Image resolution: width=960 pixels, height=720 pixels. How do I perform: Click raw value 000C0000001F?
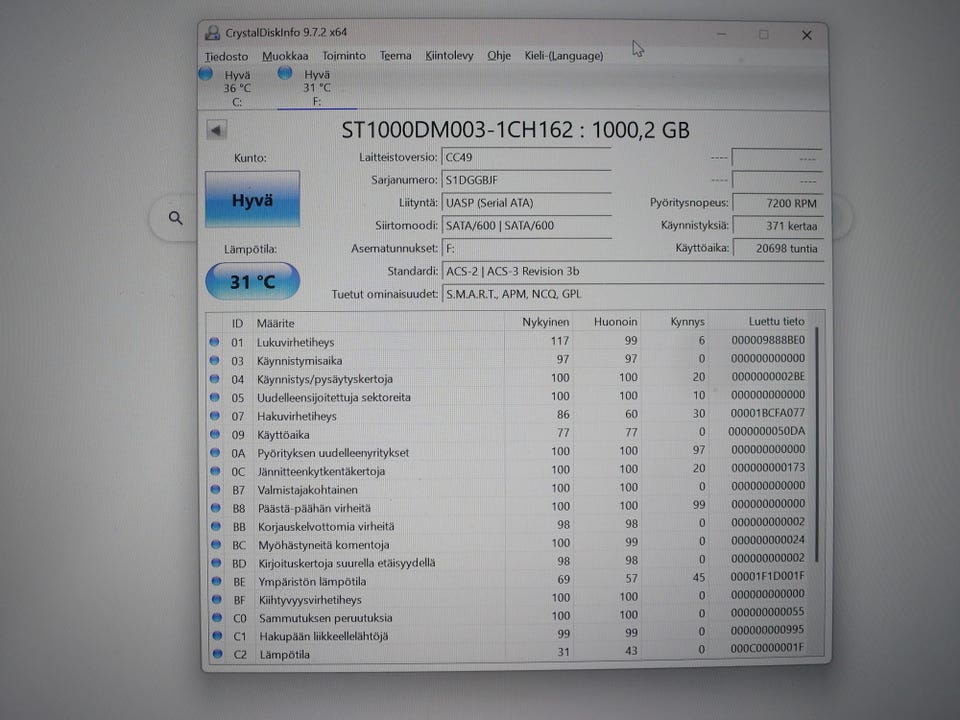tap(767, 648)
